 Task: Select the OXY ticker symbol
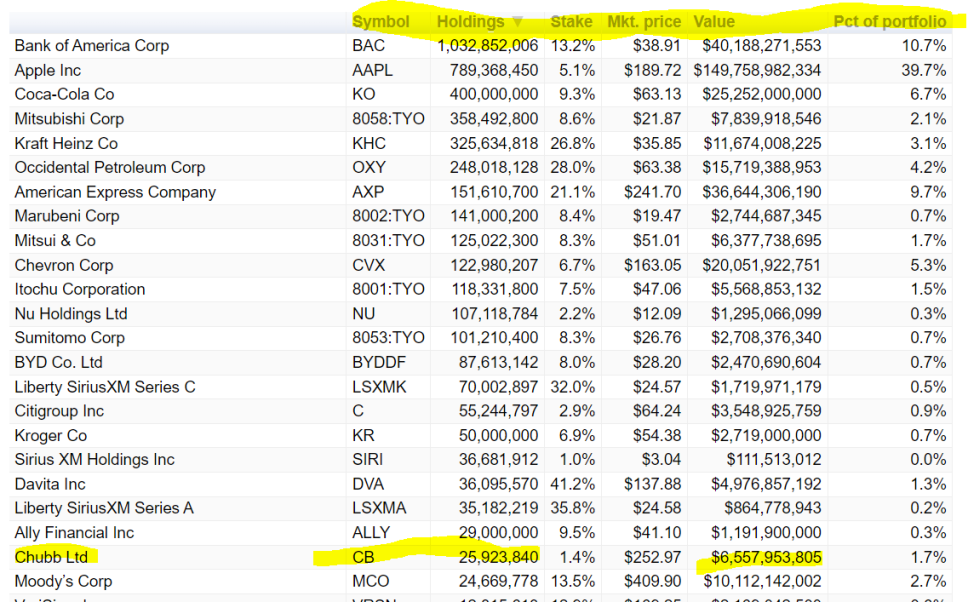point(369,167)
